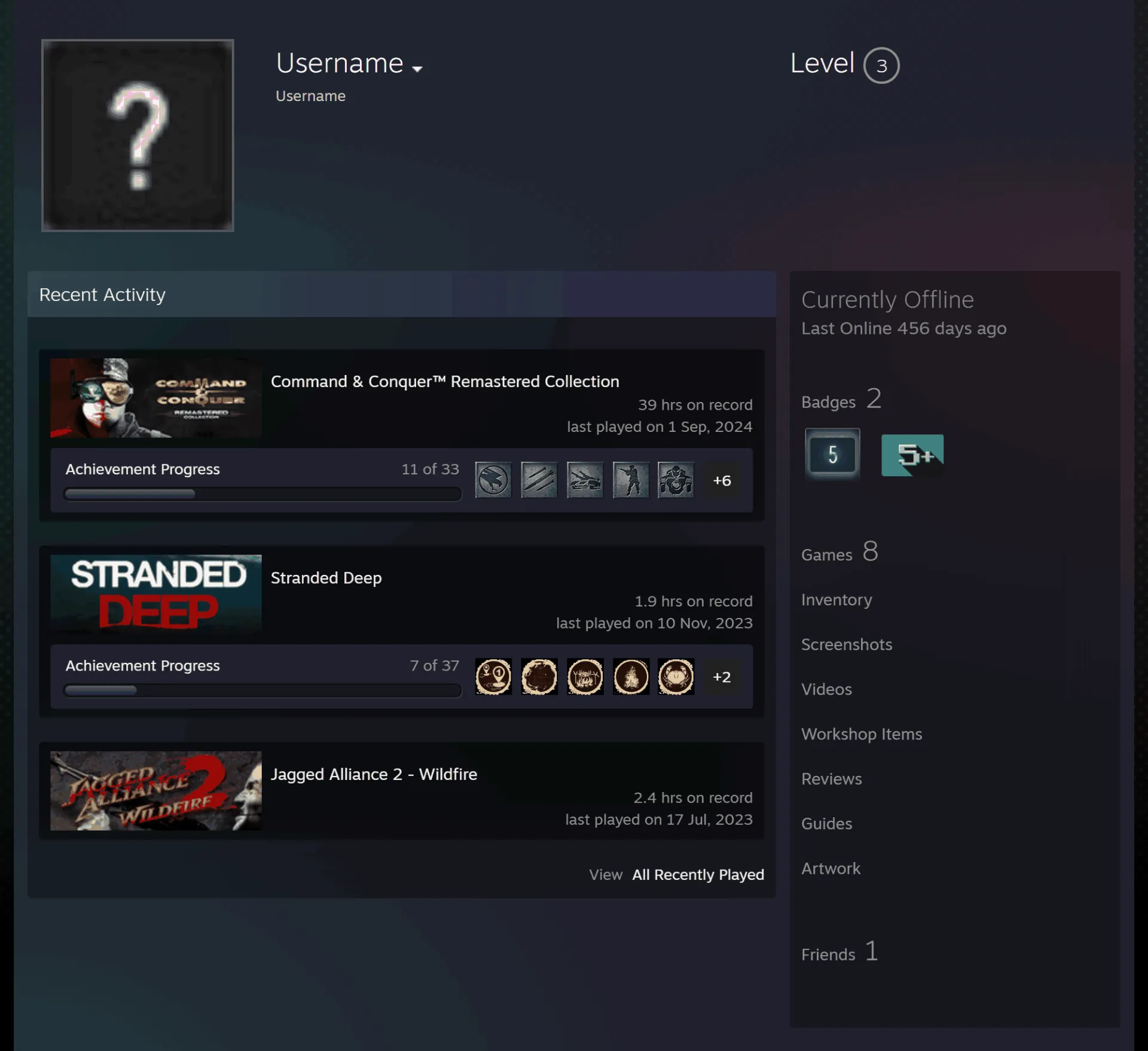The height and width of the screenshot is (1051, 1148).
Task: Open the Jagged Alliance 2 Wildfire banner
Action: 156,791
